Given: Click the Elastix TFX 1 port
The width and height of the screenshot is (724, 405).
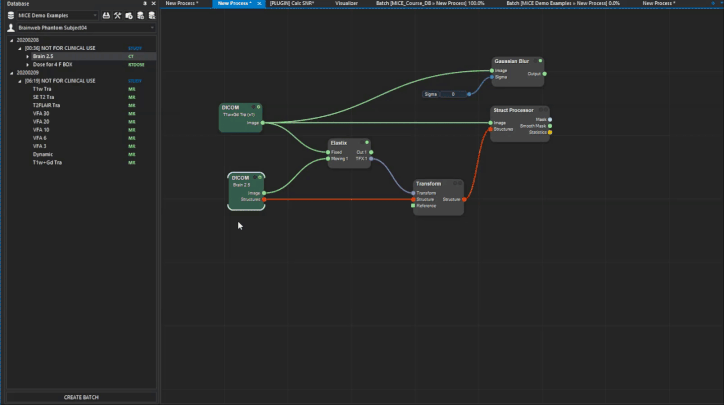Looking at the screenshot, I should click(x=371, y=159).
